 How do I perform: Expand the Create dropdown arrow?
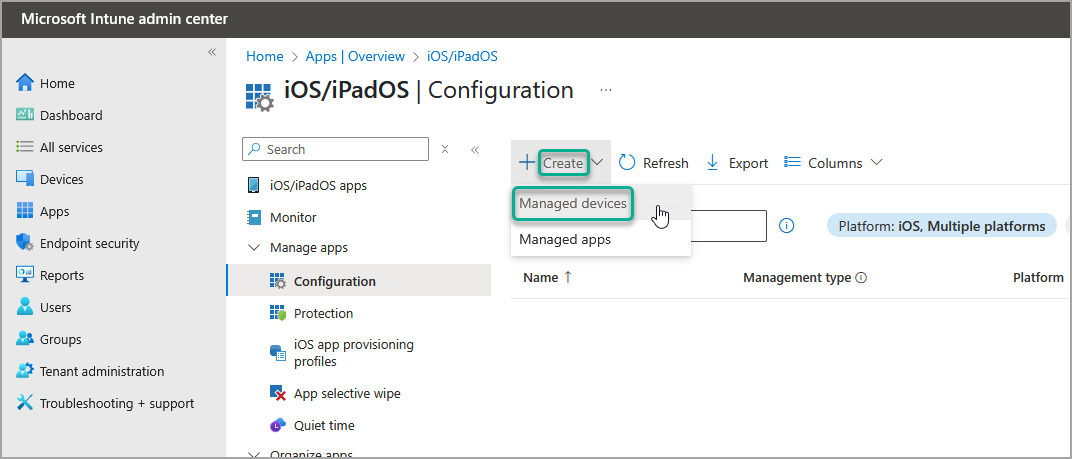click(x=598, y=163)
